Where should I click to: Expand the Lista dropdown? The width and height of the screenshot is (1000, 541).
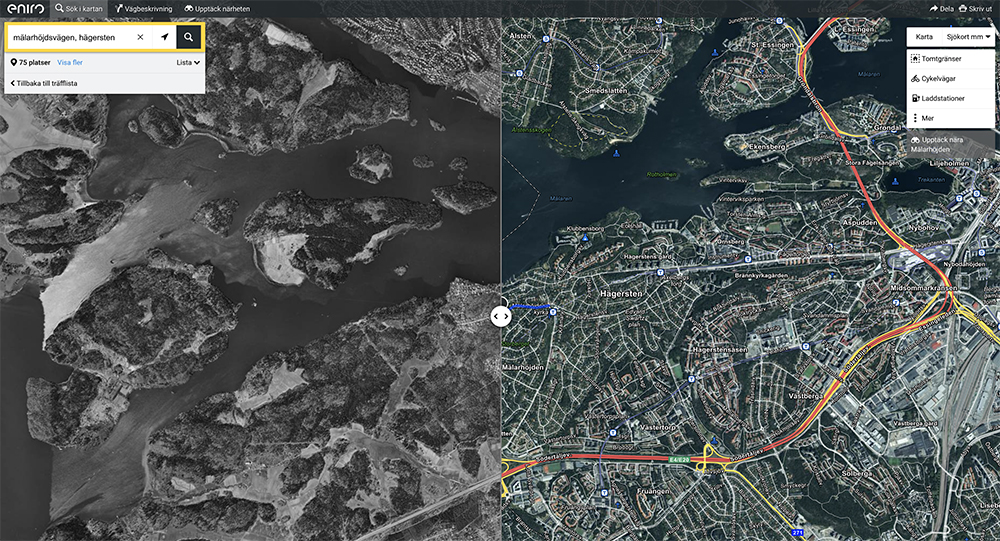(188, 63)
